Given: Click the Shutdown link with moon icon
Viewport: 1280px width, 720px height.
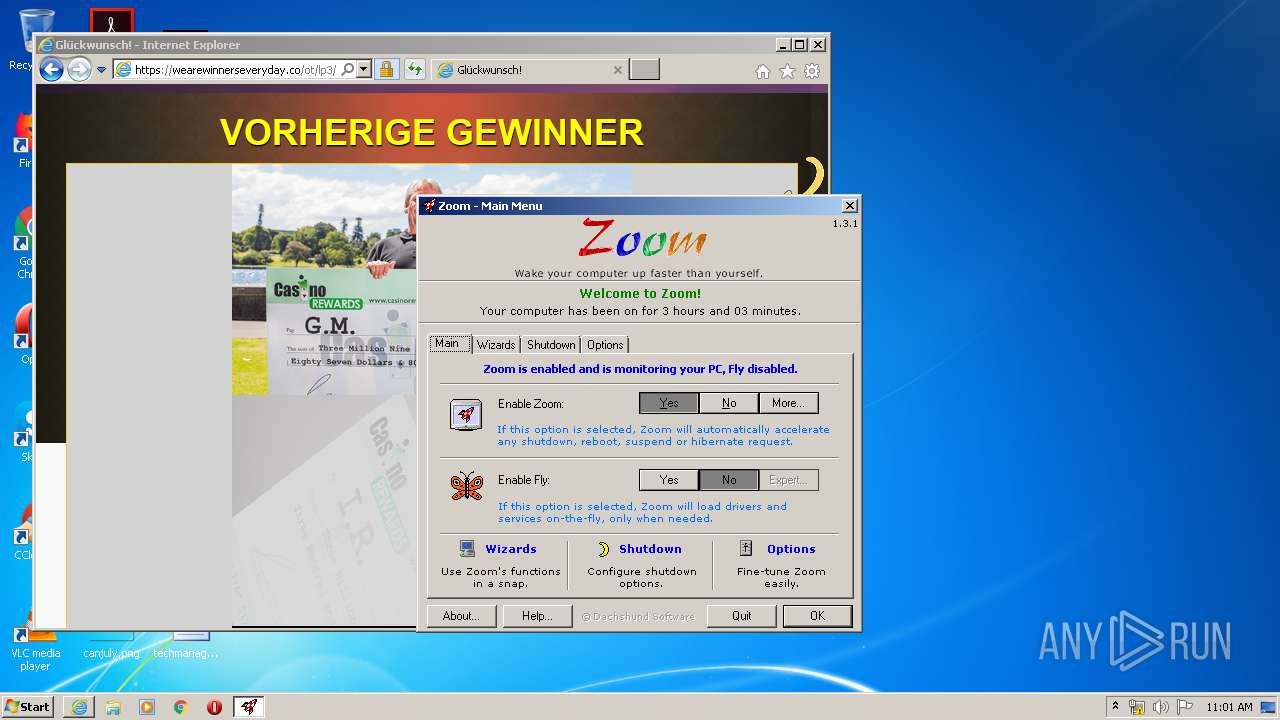Looking at the screenshot, I should [650, 549].
